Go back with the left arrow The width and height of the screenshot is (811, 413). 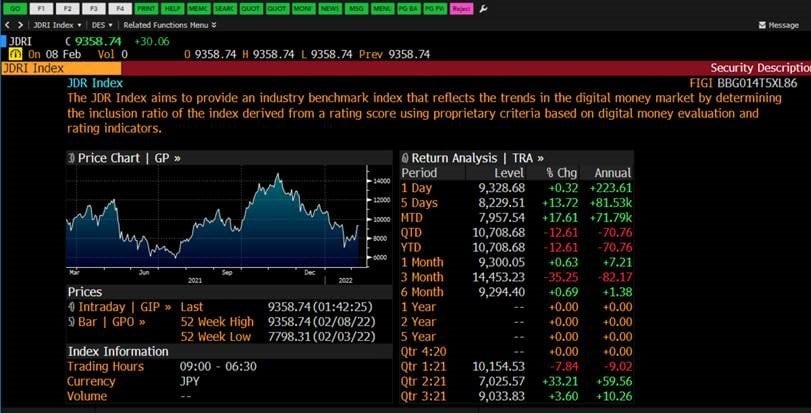click(7, 25)
